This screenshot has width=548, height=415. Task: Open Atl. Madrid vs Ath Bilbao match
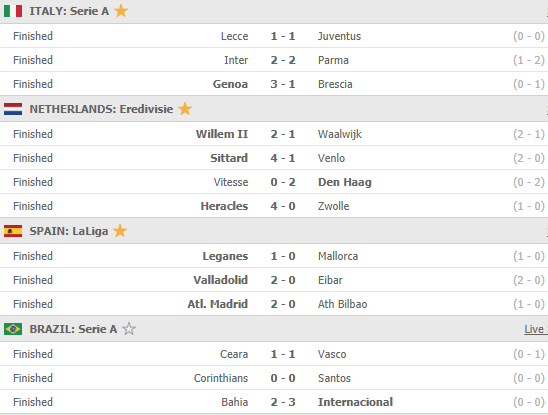point(274,304)
